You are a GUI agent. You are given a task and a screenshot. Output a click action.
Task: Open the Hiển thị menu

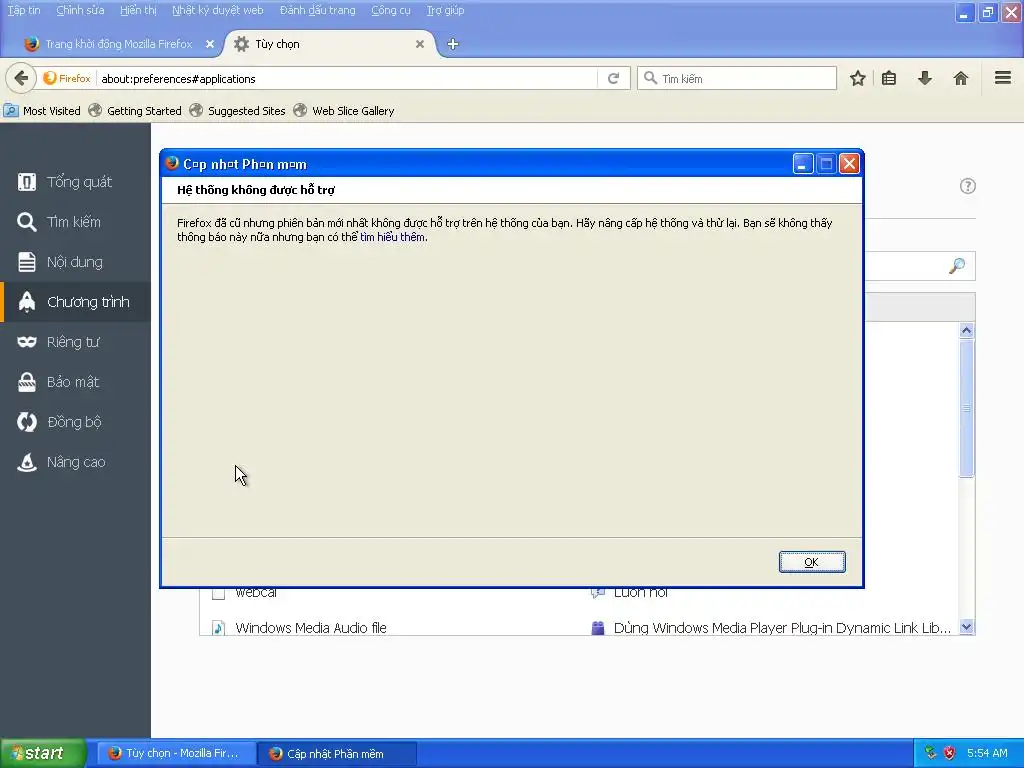(x=138, y=10)
